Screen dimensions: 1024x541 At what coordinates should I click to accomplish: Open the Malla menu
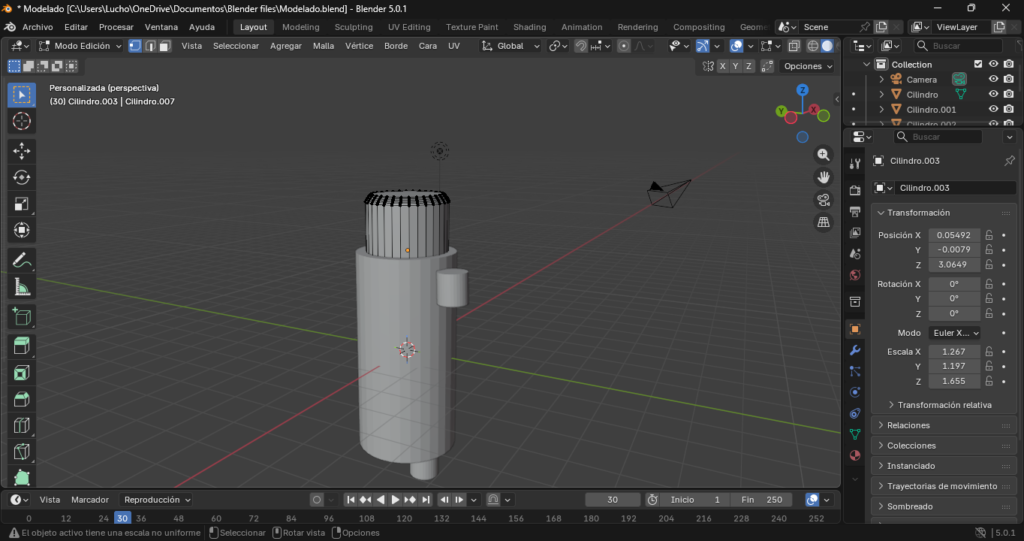[323, 46]
